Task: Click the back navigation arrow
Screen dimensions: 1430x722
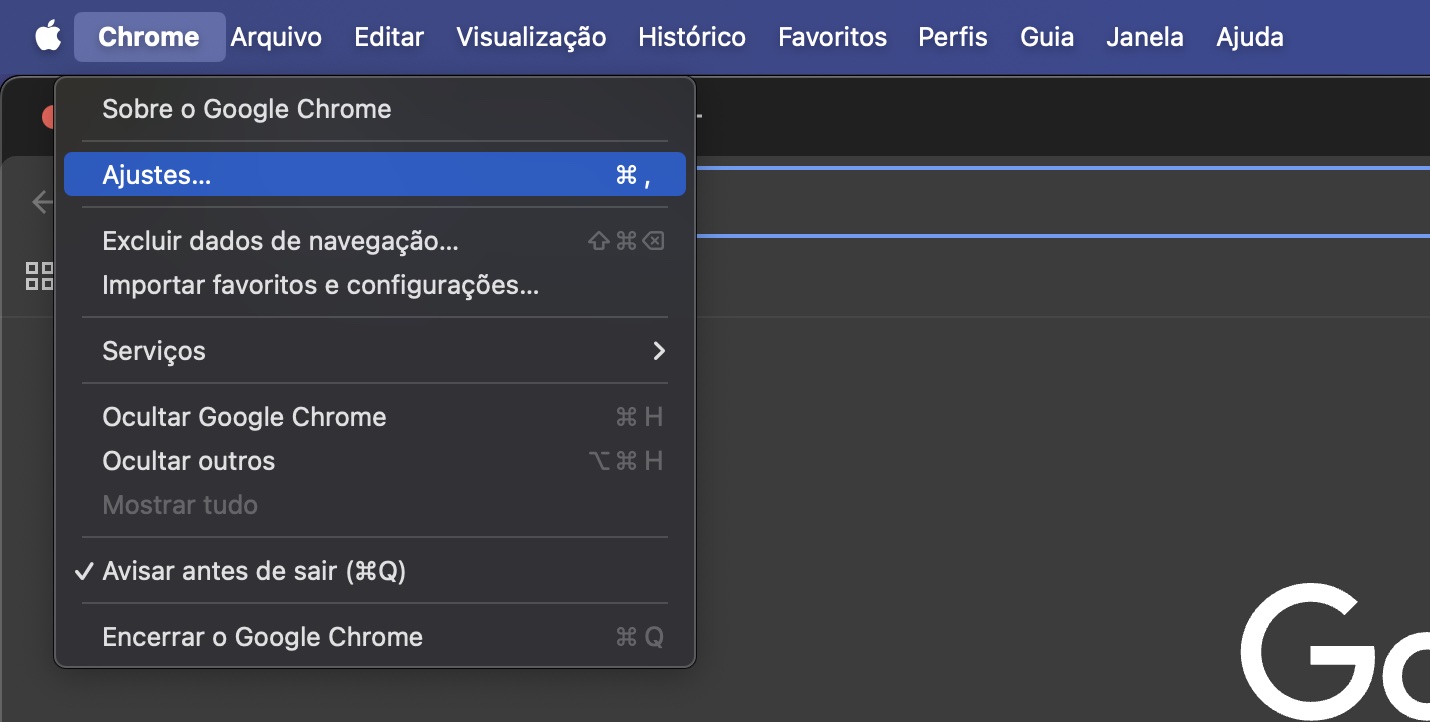Action: (x=41, y=202)
